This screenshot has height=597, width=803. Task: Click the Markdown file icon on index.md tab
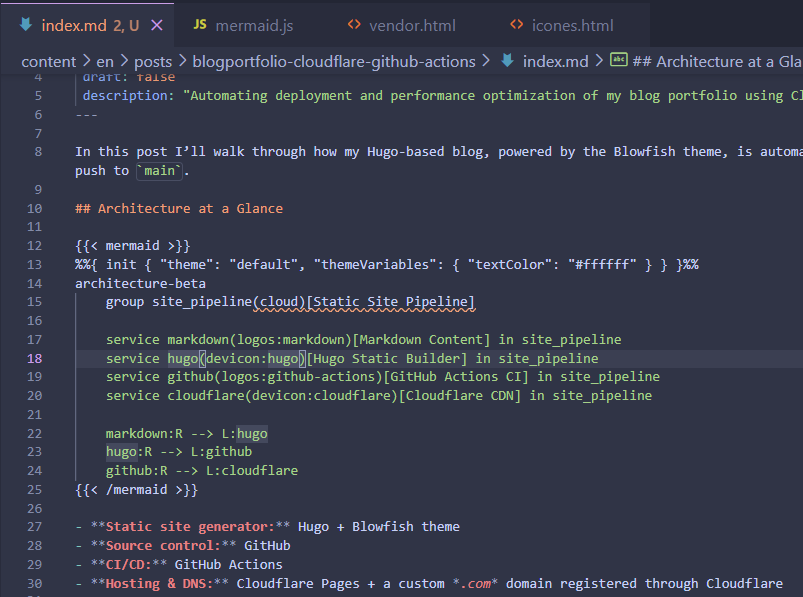23,26
